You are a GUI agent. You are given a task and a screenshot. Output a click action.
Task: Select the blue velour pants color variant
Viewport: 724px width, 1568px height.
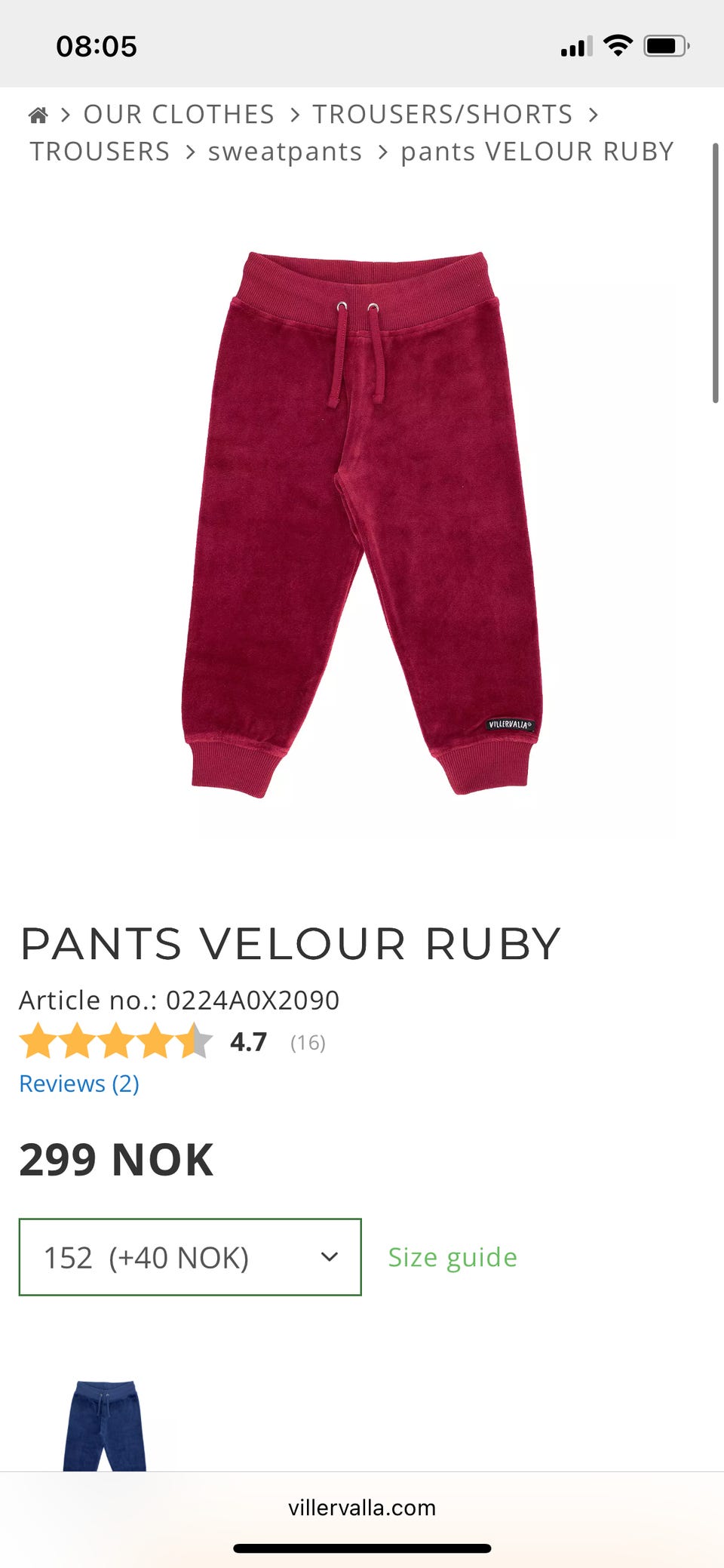pos(105,1425)
